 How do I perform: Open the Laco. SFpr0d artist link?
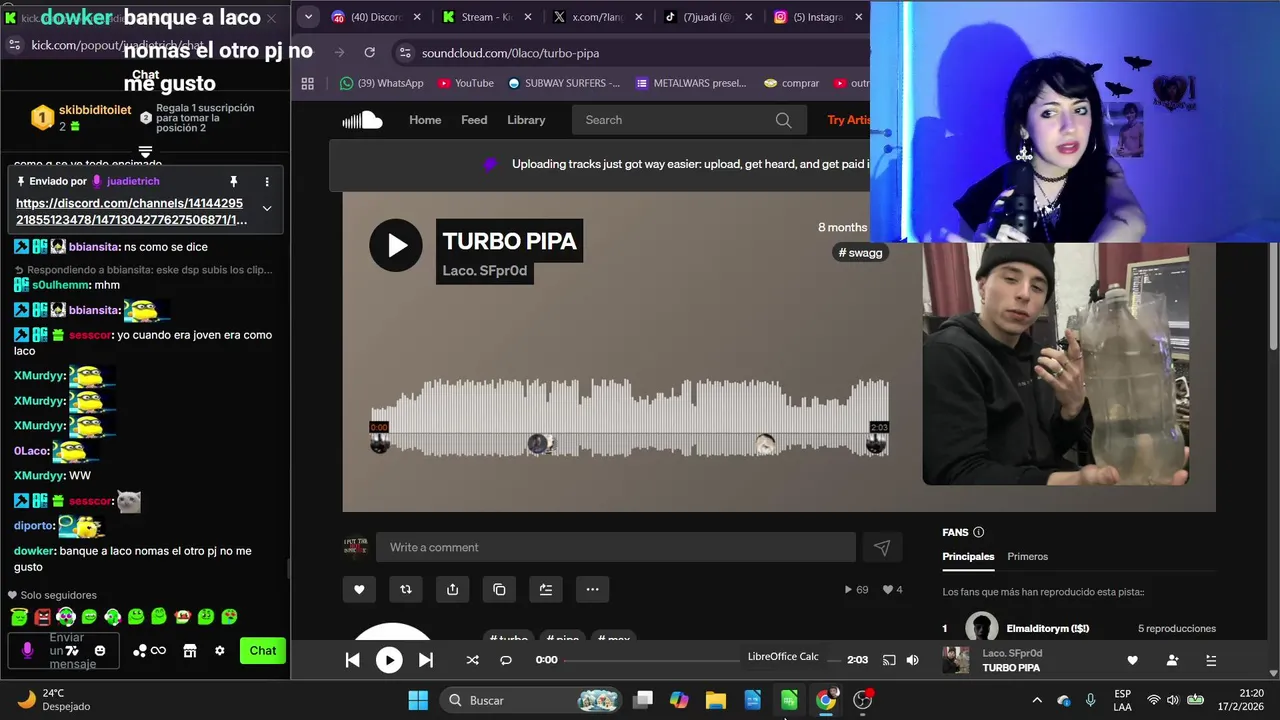coord(485,271)
